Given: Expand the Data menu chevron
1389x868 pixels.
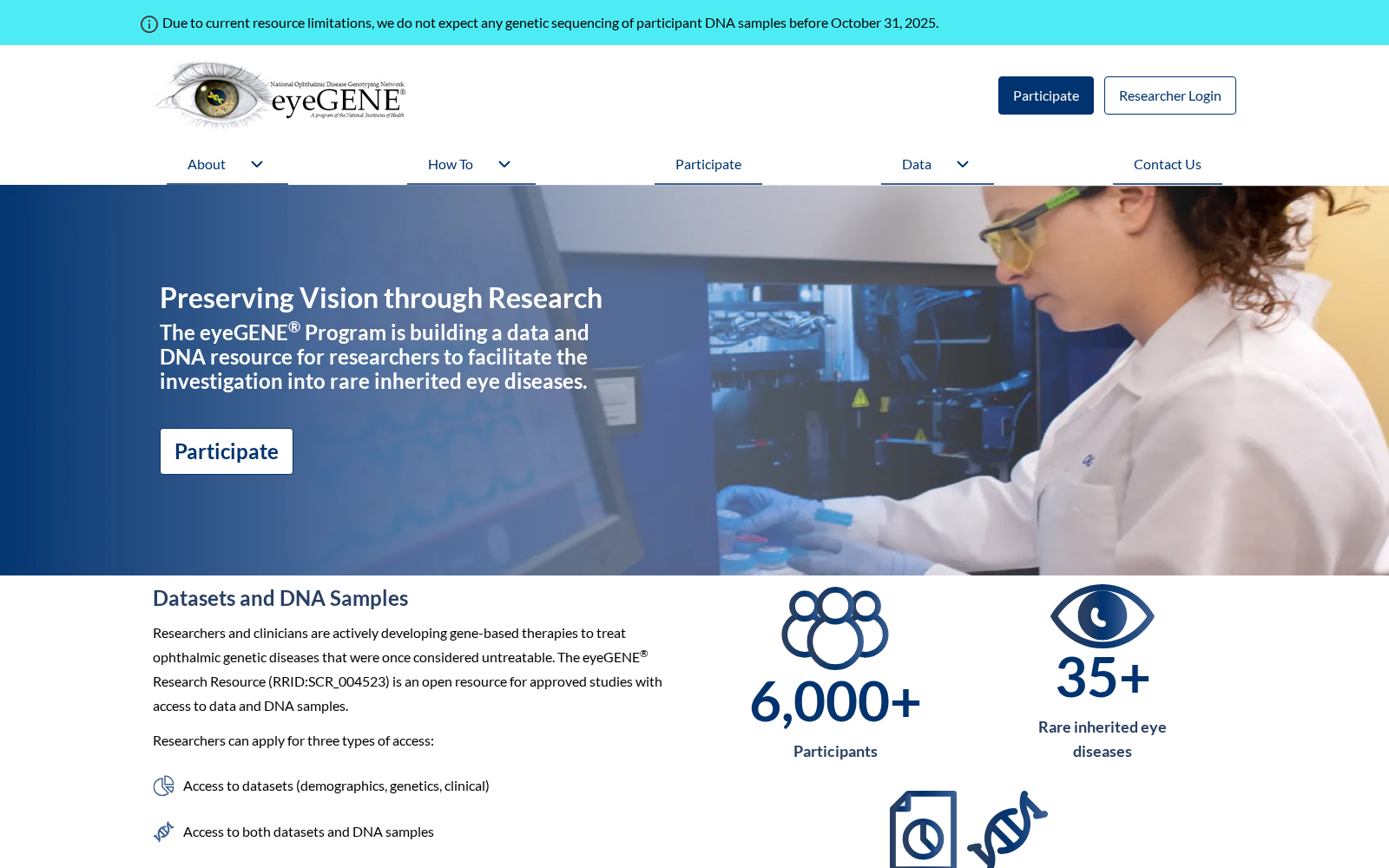Looking at the screenshot, I should point(963,164).
